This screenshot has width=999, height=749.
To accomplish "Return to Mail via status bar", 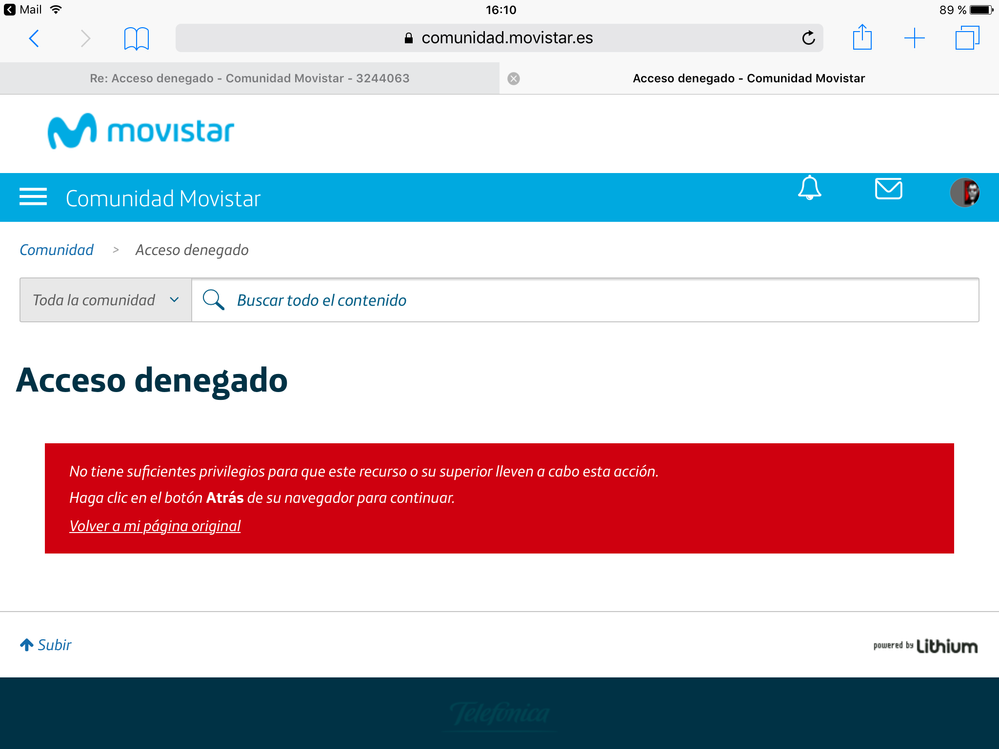I will 23,9.
